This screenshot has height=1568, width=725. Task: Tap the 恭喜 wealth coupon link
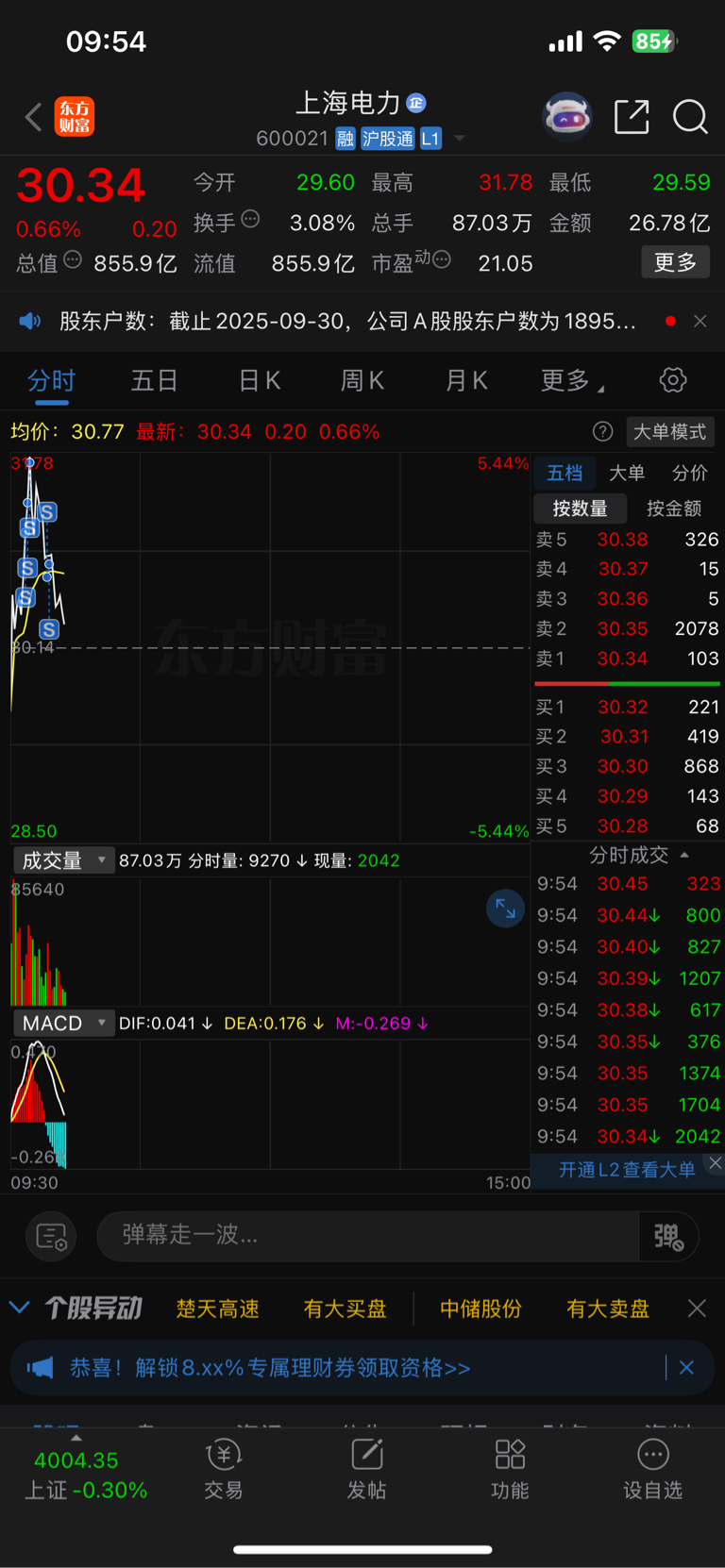coord(270,1367)
